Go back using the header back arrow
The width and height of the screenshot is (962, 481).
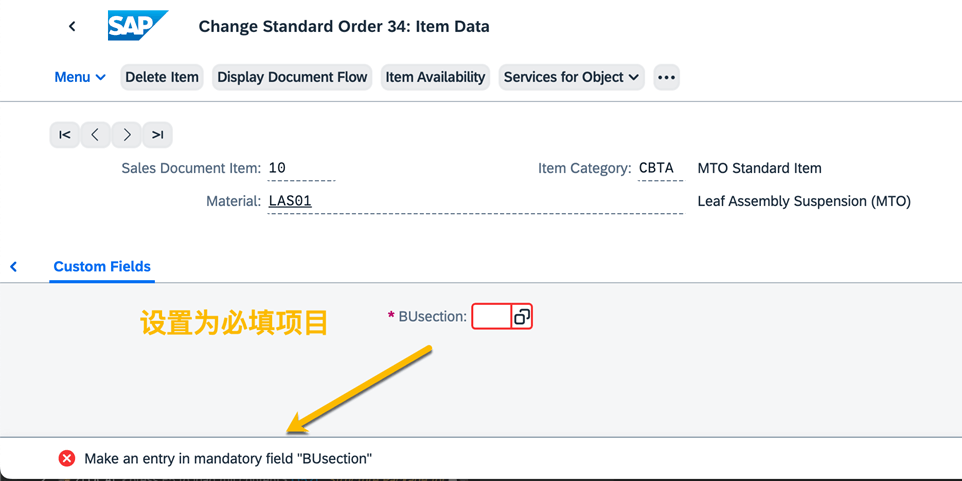tap(72, 26)
